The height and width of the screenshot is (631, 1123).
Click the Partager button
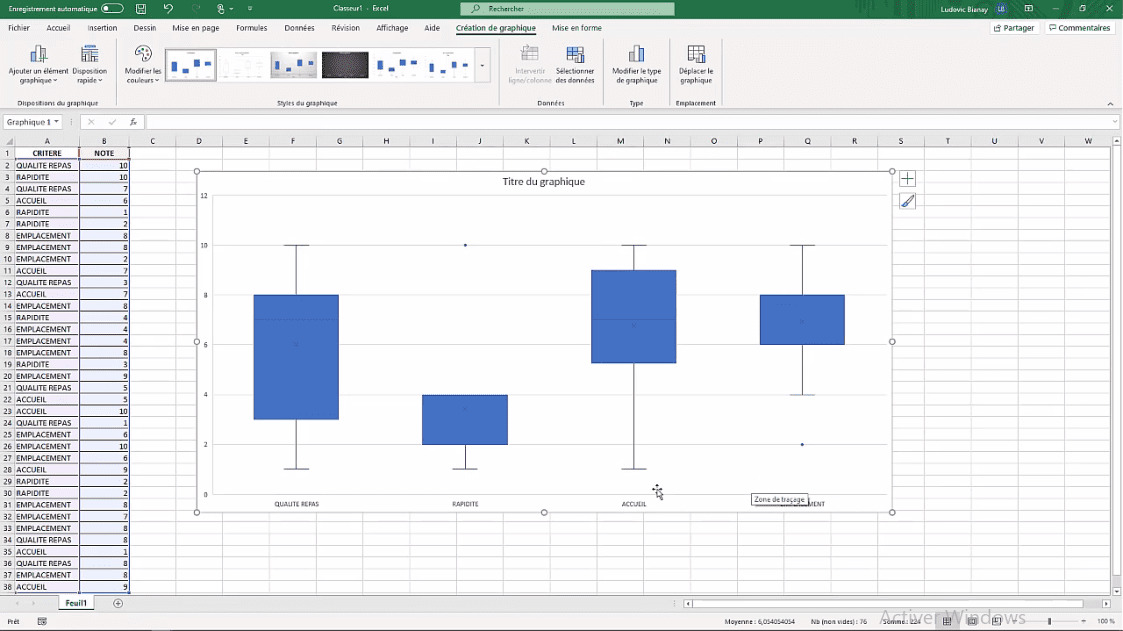(x=1014, y=28)
